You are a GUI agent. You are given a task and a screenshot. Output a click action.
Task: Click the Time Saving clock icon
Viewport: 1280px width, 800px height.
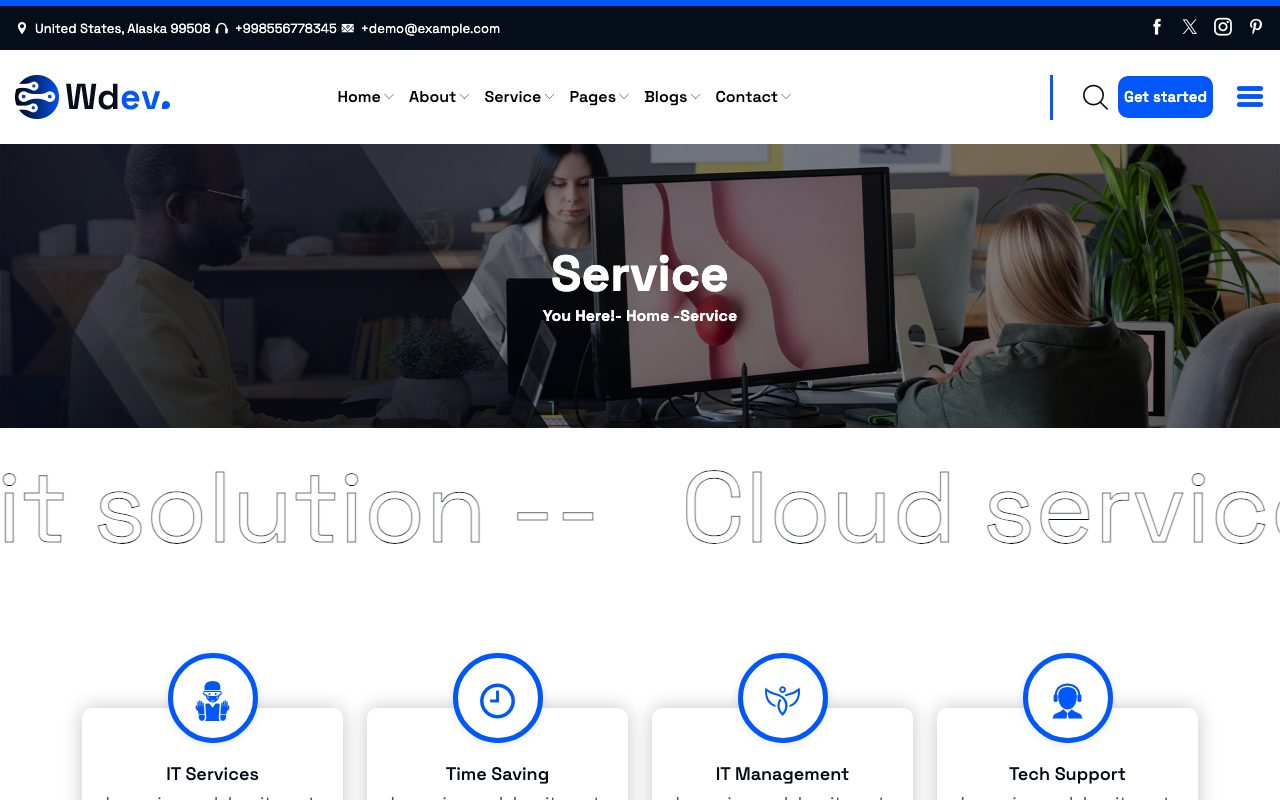click(x=498, y=698)
